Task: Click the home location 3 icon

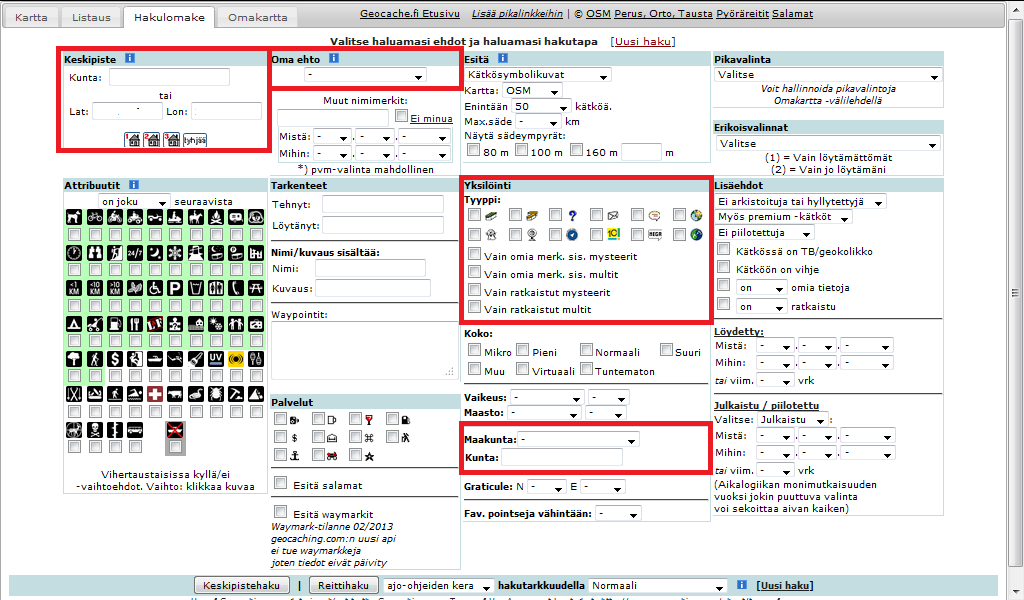Action: pos(169,140)
